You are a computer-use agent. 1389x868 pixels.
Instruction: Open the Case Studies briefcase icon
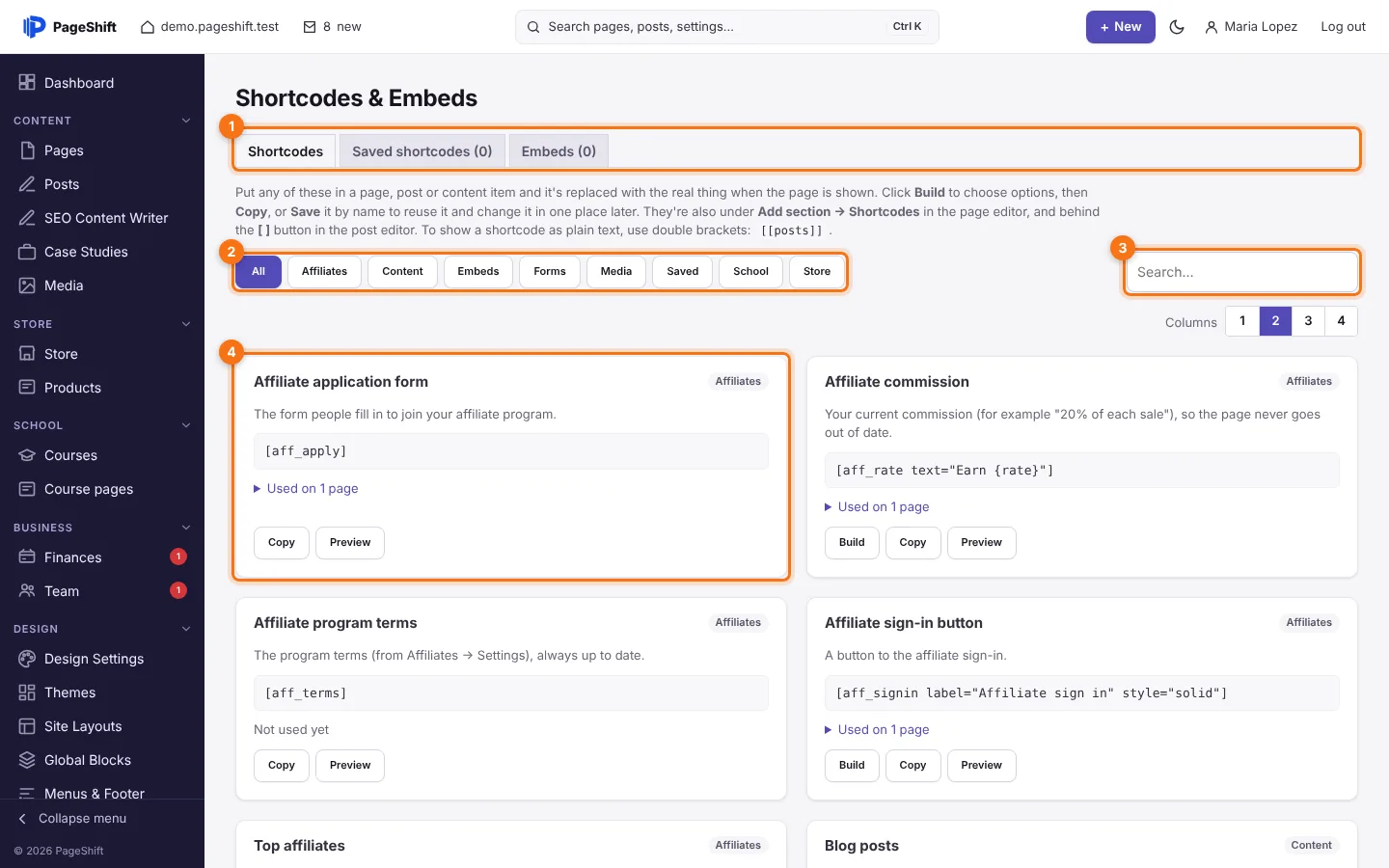[x=27, y=252]
